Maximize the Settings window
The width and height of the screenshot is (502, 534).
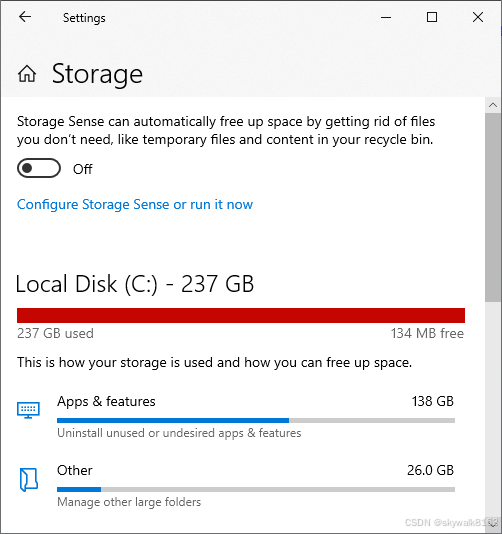coord(432,17)
